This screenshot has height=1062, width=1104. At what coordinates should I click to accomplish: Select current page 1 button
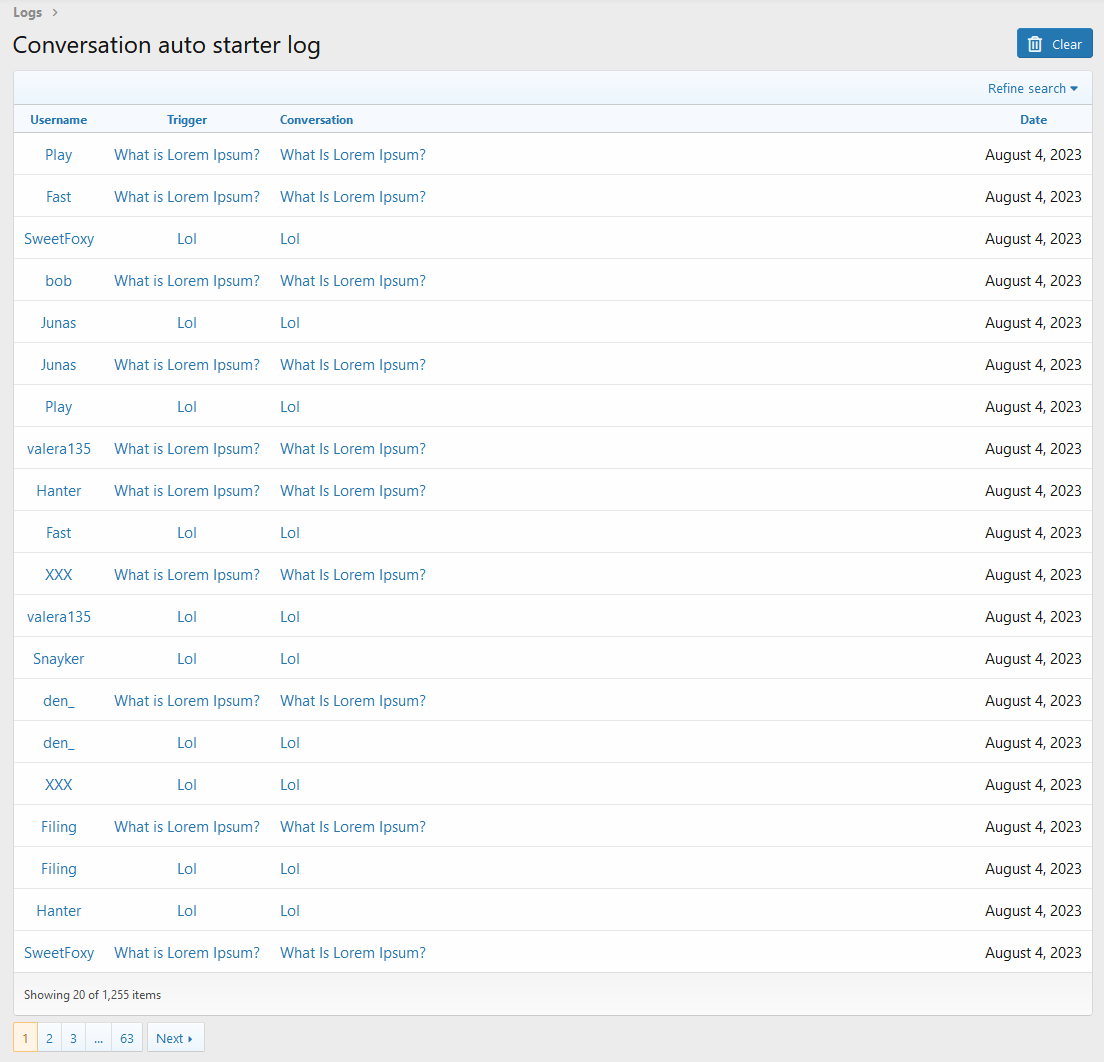click(25, 1038)
